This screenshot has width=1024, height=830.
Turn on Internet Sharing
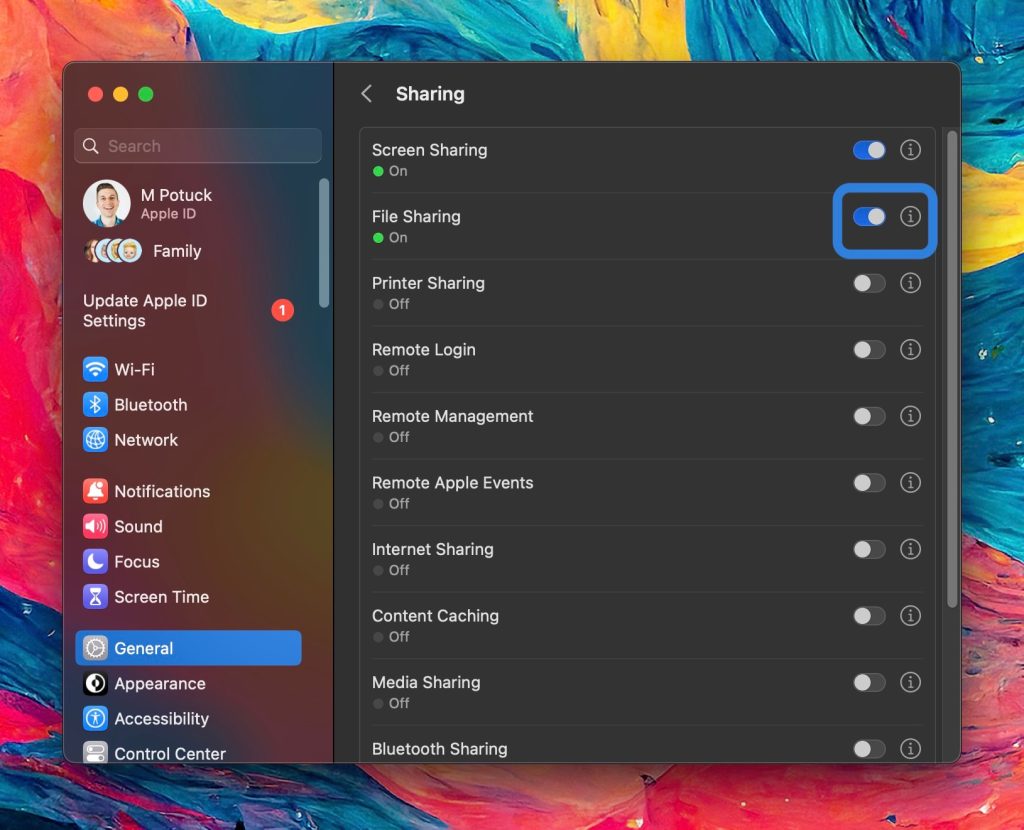pyautogui.click(x=868, y=549)
